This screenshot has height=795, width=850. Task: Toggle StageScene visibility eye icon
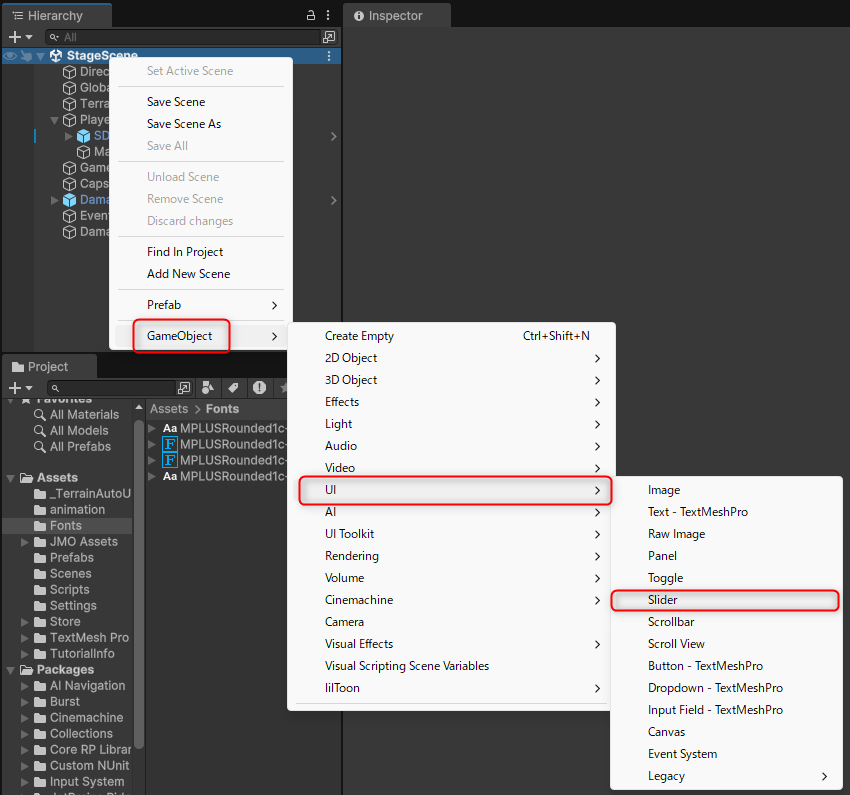pos(10,56)
